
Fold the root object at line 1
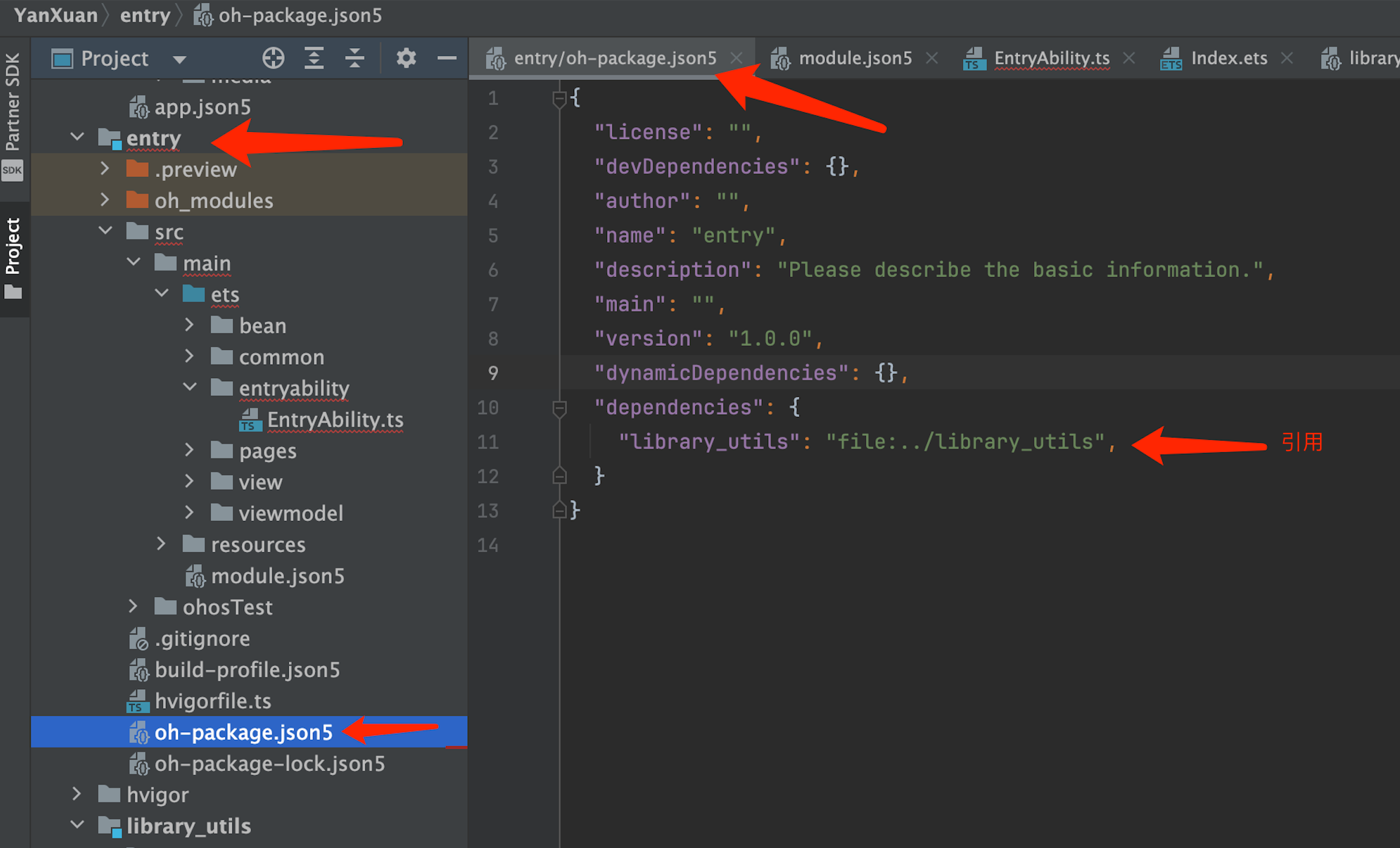[559, 98]
